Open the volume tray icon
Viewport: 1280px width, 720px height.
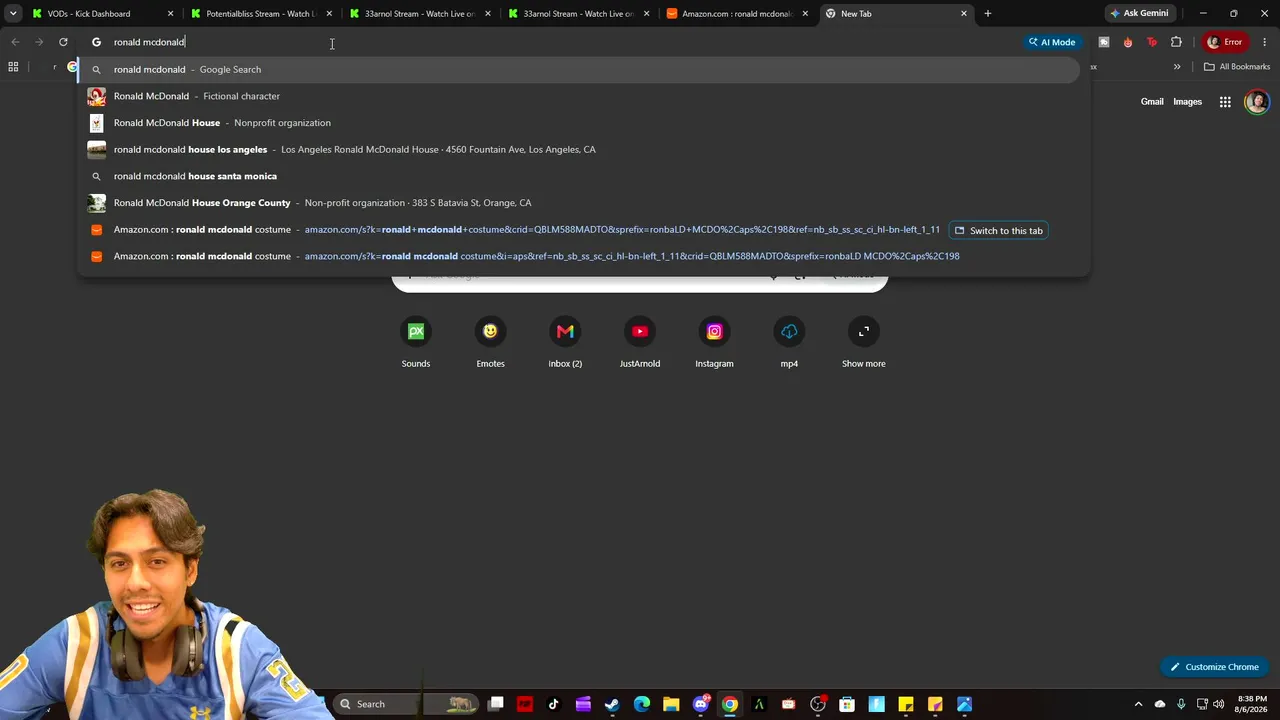point(1218,704)
